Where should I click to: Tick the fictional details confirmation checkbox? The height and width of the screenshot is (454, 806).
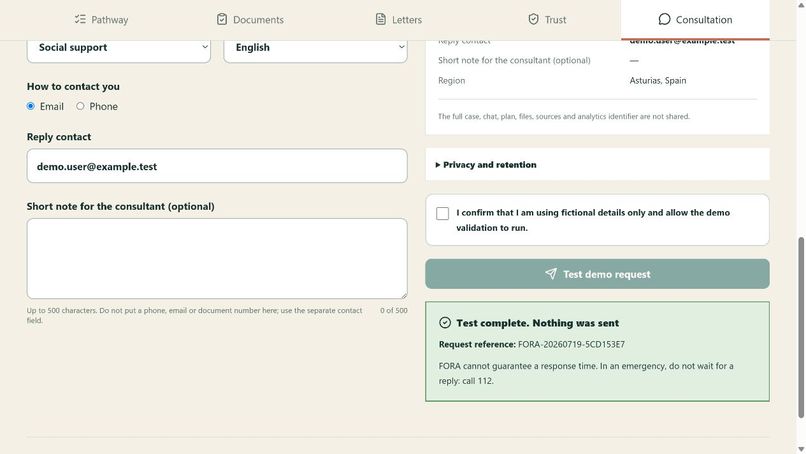coord(442,213)
